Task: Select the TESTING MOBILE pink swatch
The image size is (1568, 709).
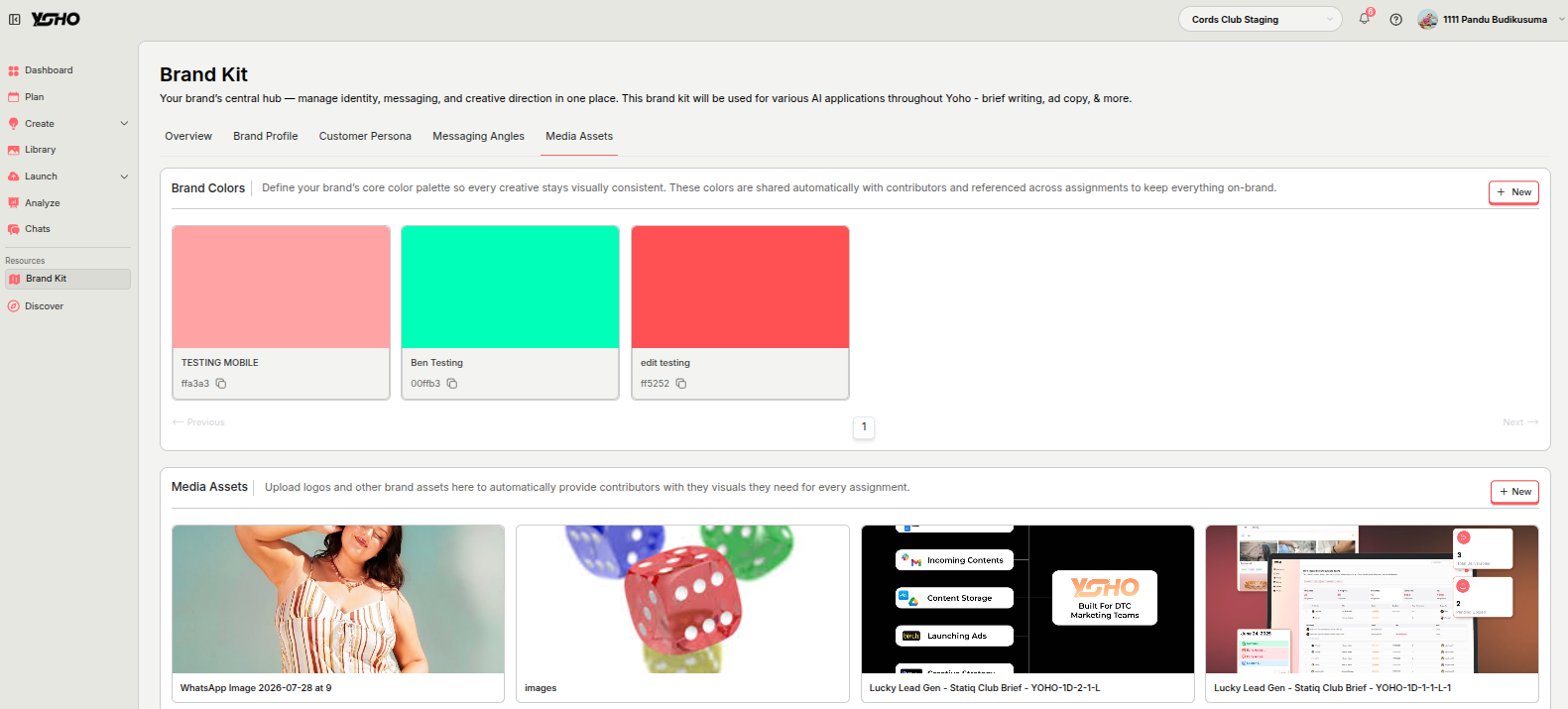Action: click(x=281, y=288)
